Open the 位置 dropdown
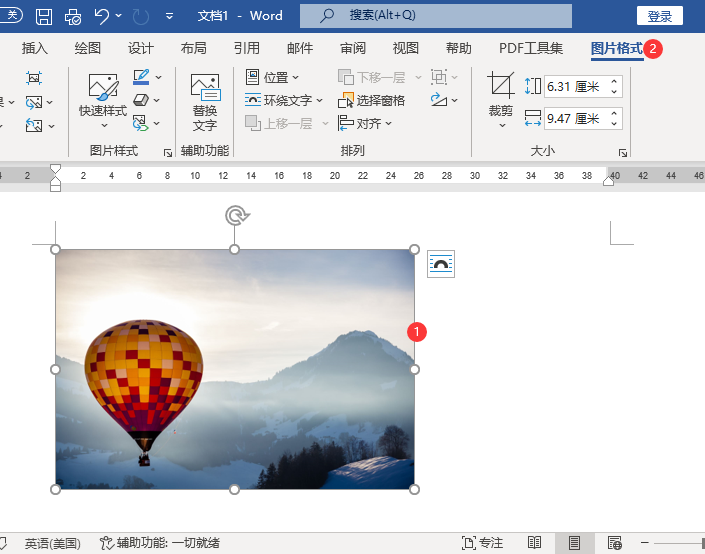Image resolution: width=705 pixels, height=554 pixels. pos(272,77)
